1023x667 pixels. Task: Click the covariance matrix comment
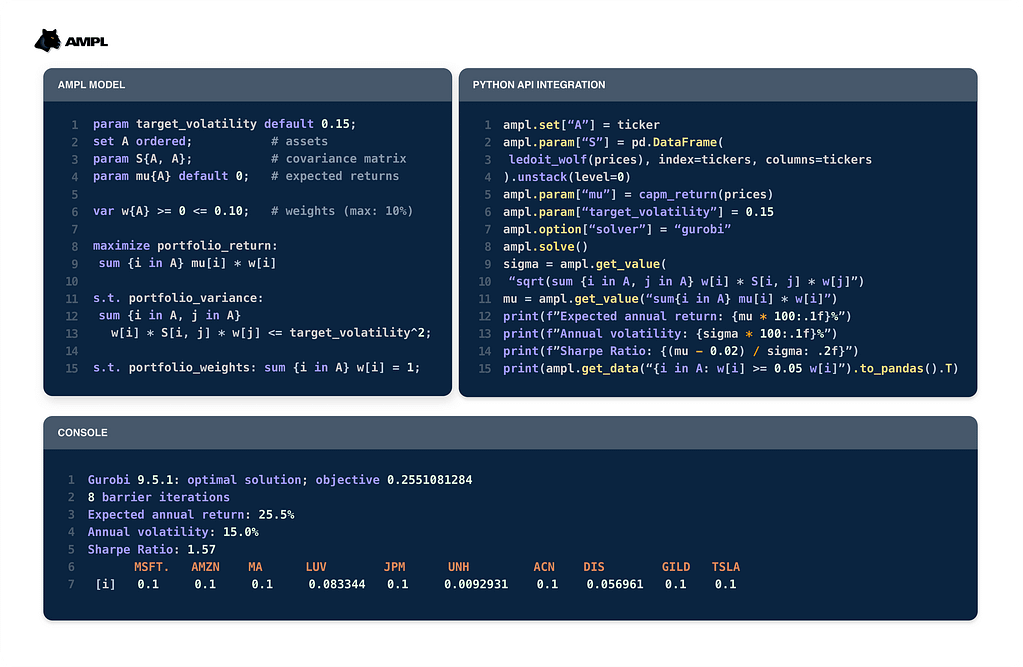pos(338,159)
